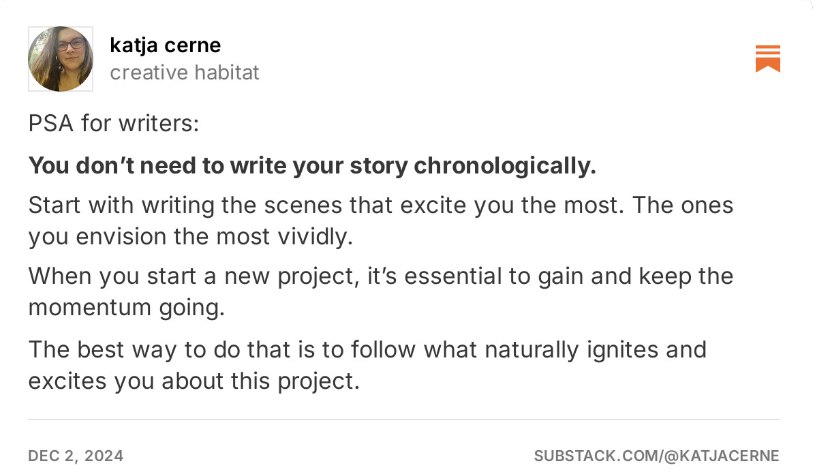Click the line starting "The best way"
The width and height of the screenshot is (816, 476).
click(x=367, y=349)
